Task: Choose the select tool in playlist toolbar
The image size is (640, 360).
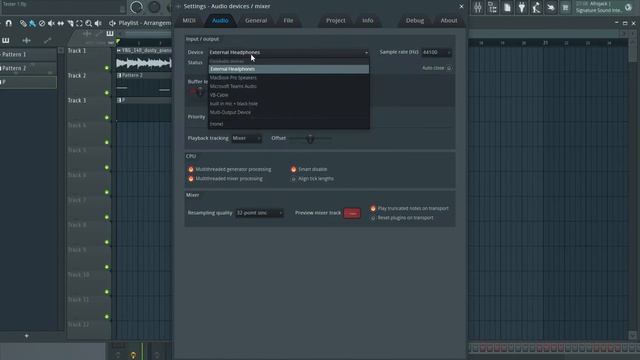Action: pos(80,23)
